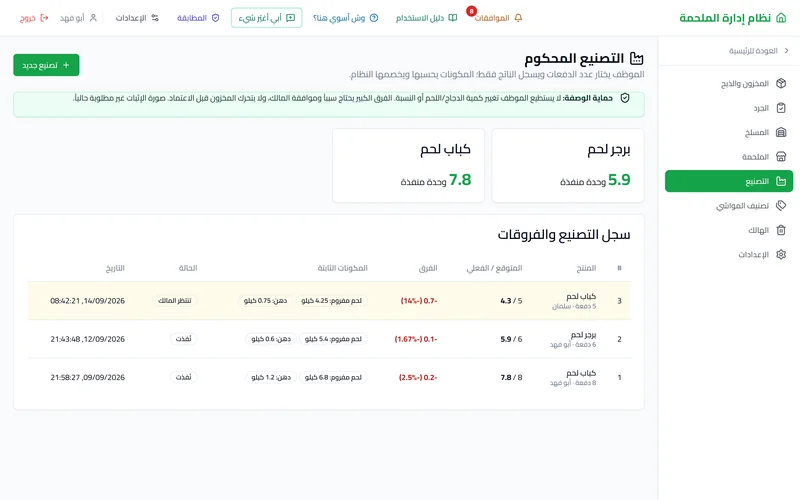Click نُفذت status badge in برجر لحم row
Screen dimensions: 800x500
[183, 339]
